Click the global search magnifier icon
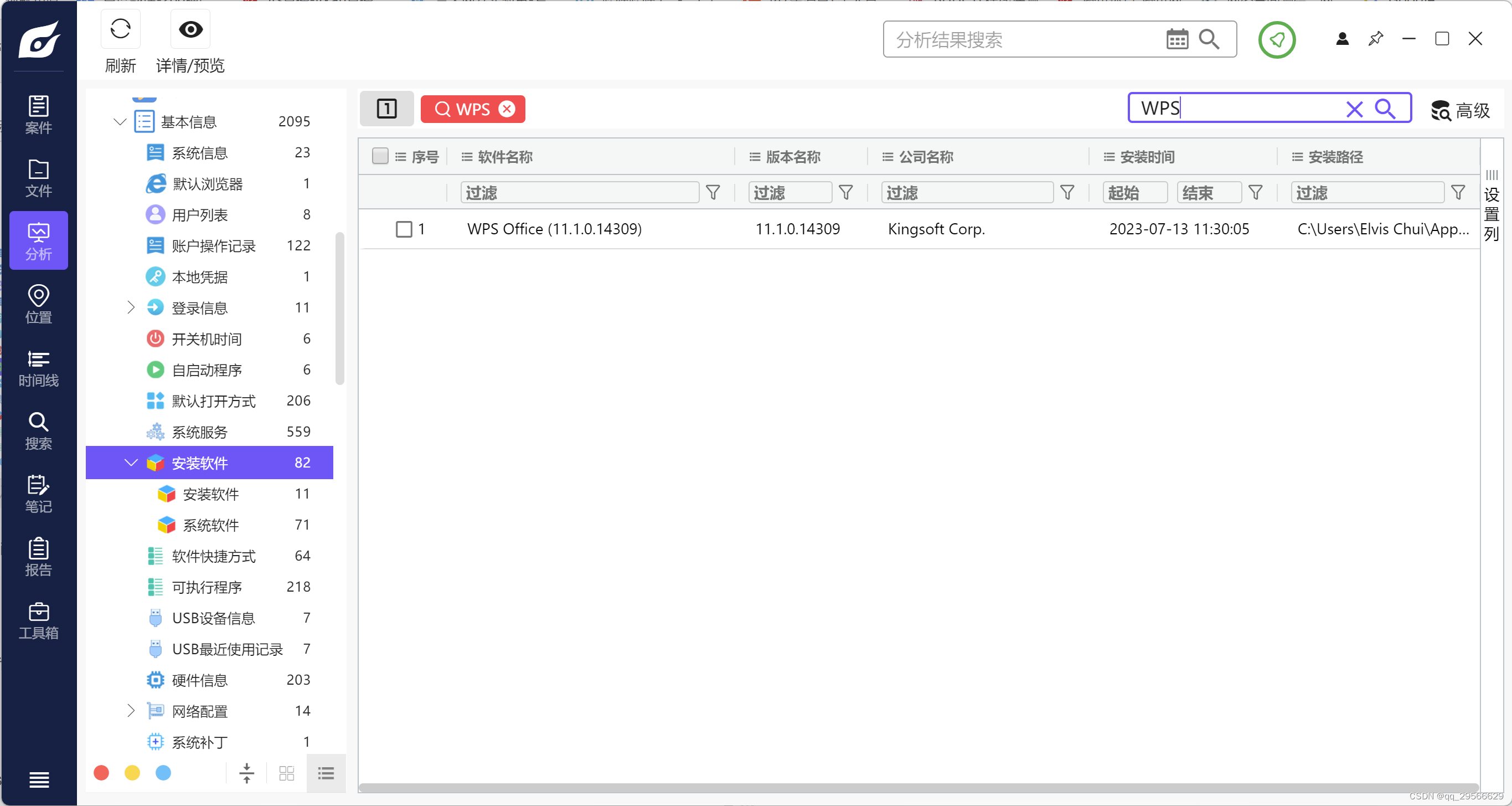 pyautogui.click(x=1209, y=39)
